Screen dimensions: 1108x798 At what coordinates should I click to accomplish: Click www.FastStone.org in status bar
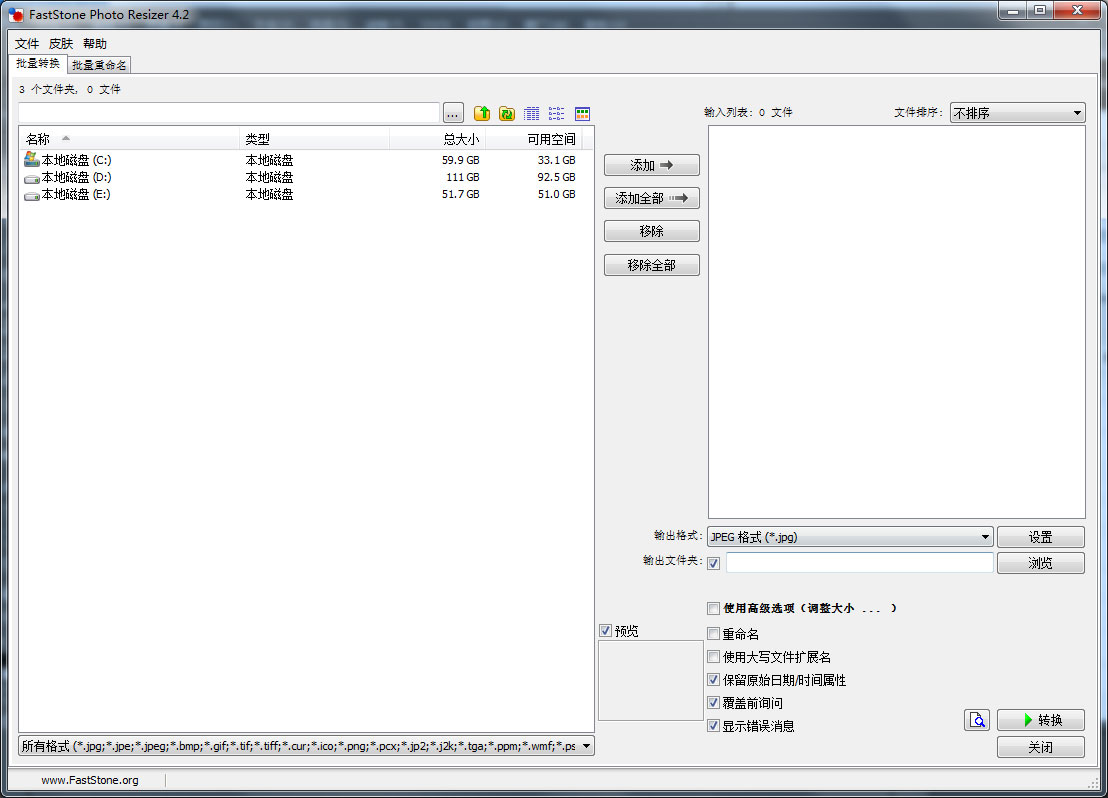coord(90,780)
